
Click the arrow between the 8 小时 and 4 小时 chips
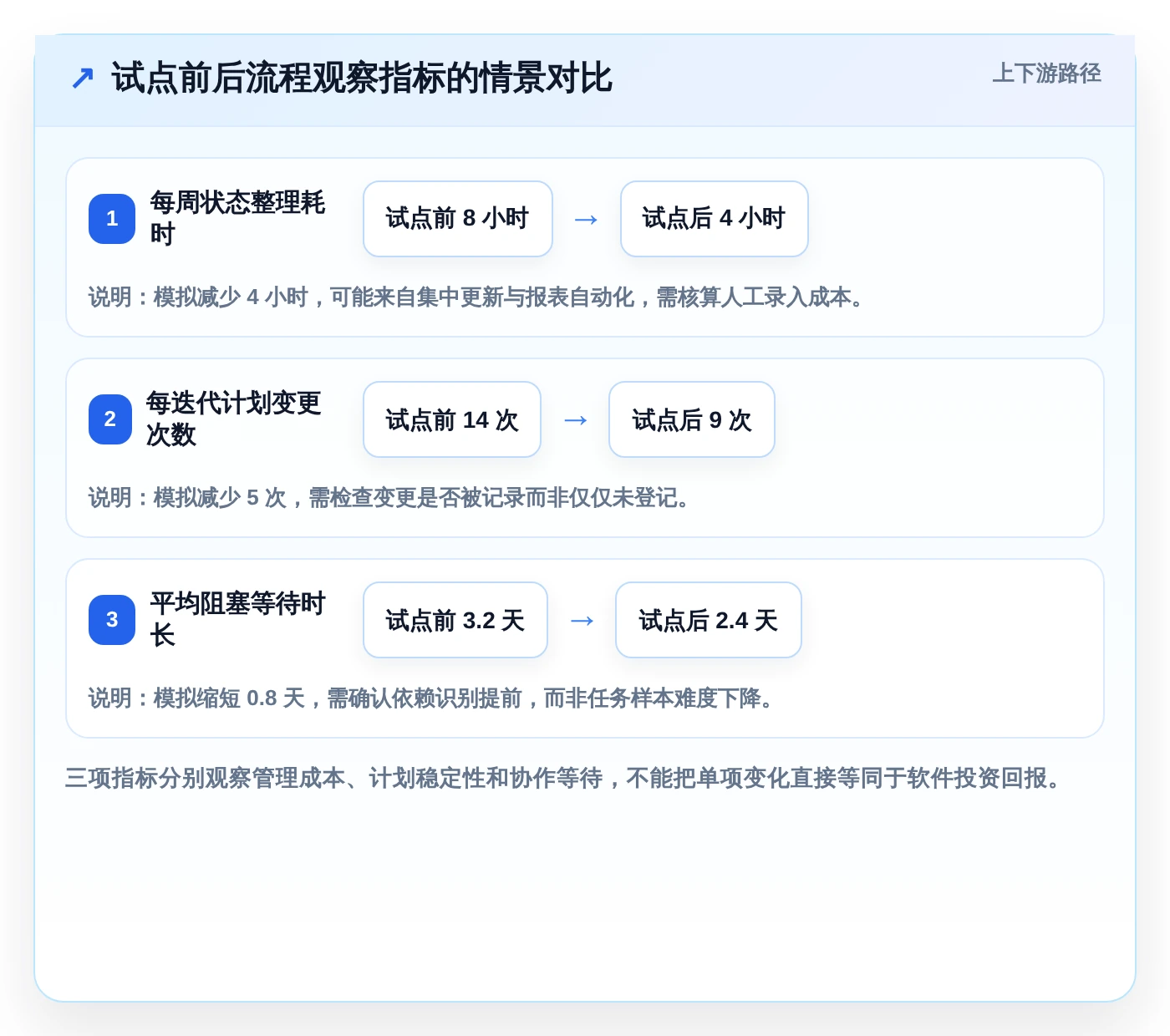(587, 220)
